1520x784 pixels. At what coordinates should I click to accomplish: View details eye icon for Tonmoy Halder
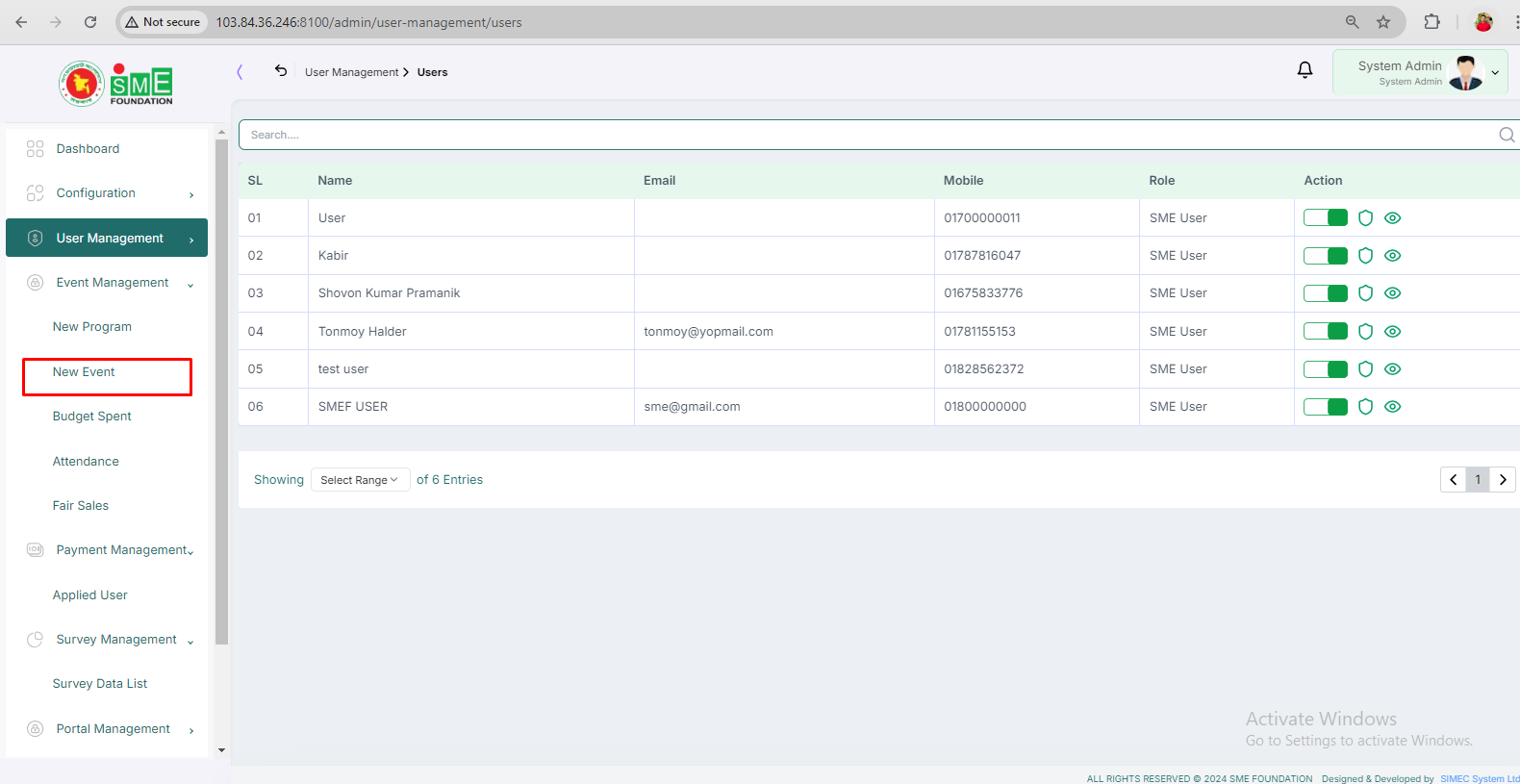click(x=1392, y=331)
